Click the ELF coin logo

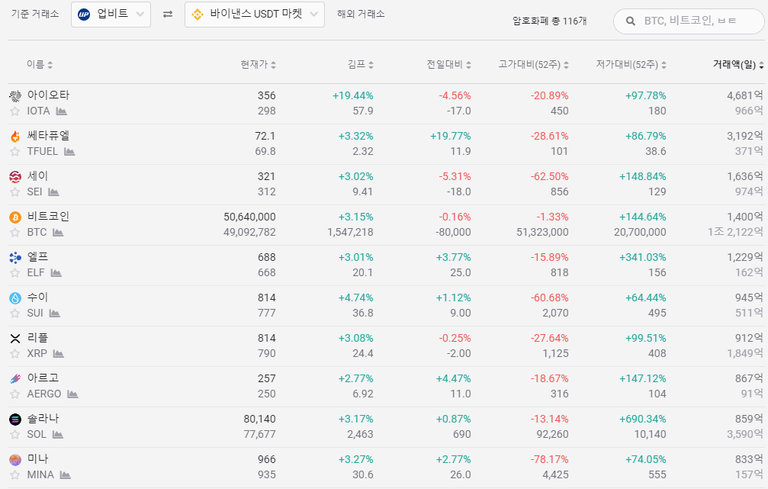15,258
